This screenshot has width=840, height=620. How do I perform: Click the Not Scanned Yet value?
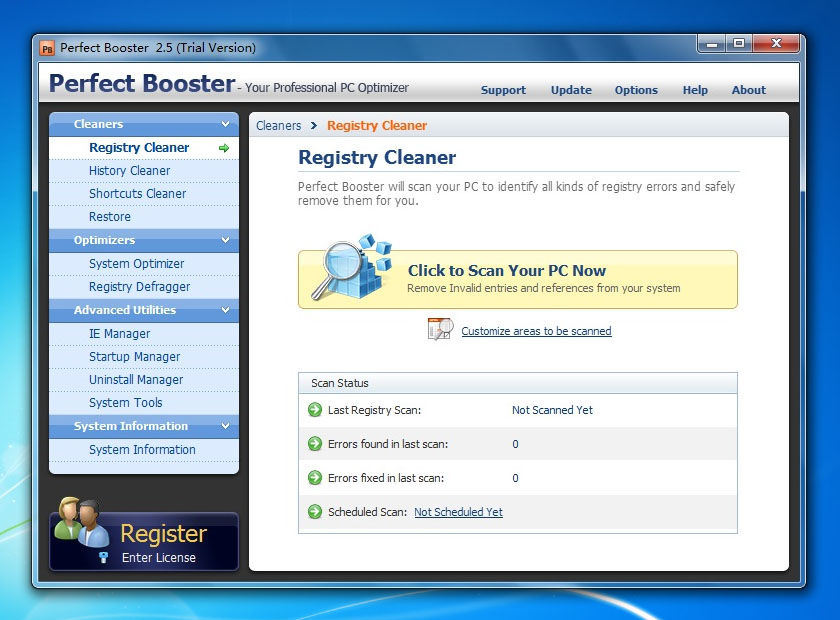point(552,410)
